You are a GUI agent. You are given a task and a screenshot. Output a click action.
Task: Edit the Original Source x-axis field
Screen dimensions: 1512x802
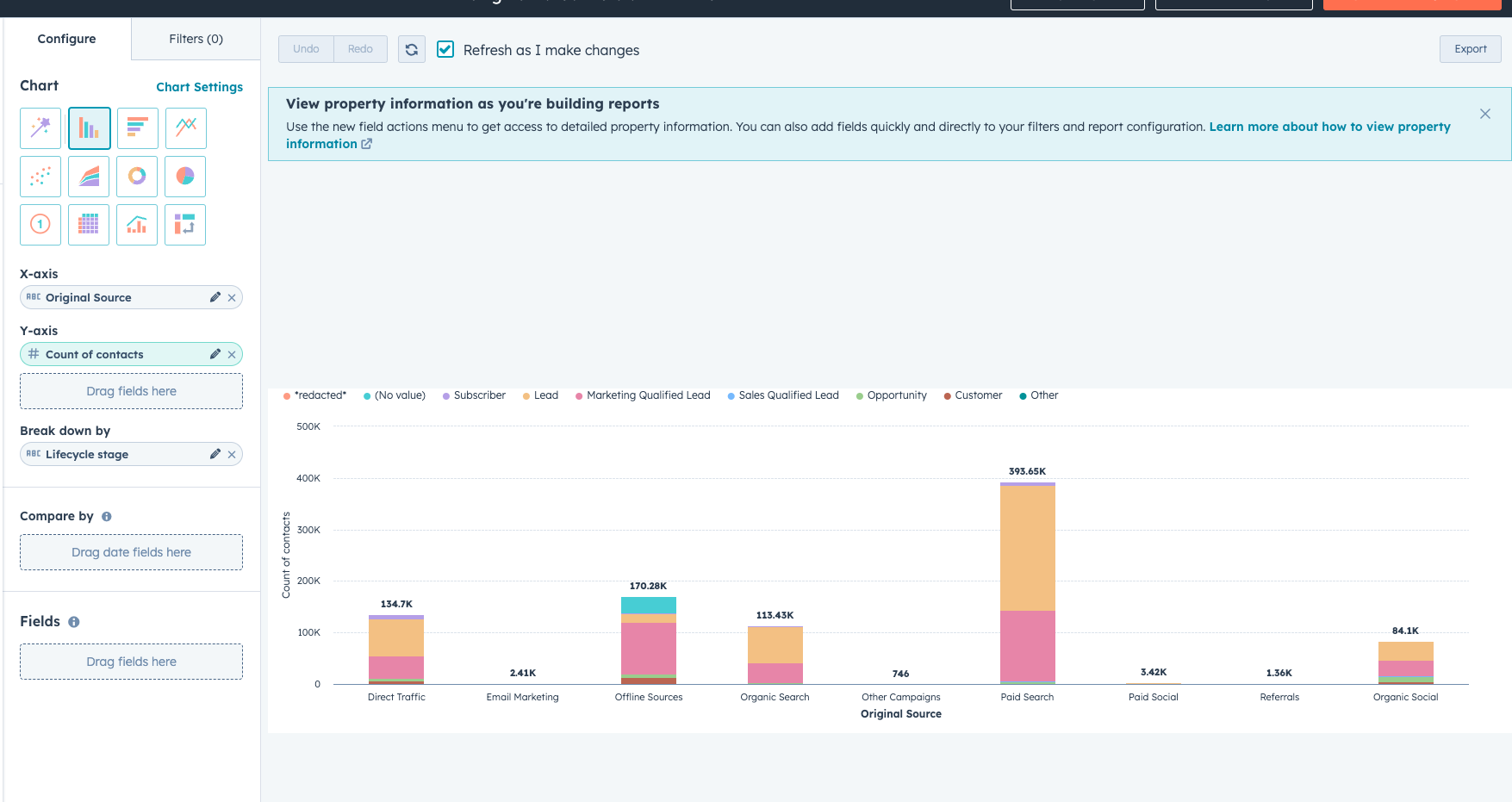coord(215,297)
